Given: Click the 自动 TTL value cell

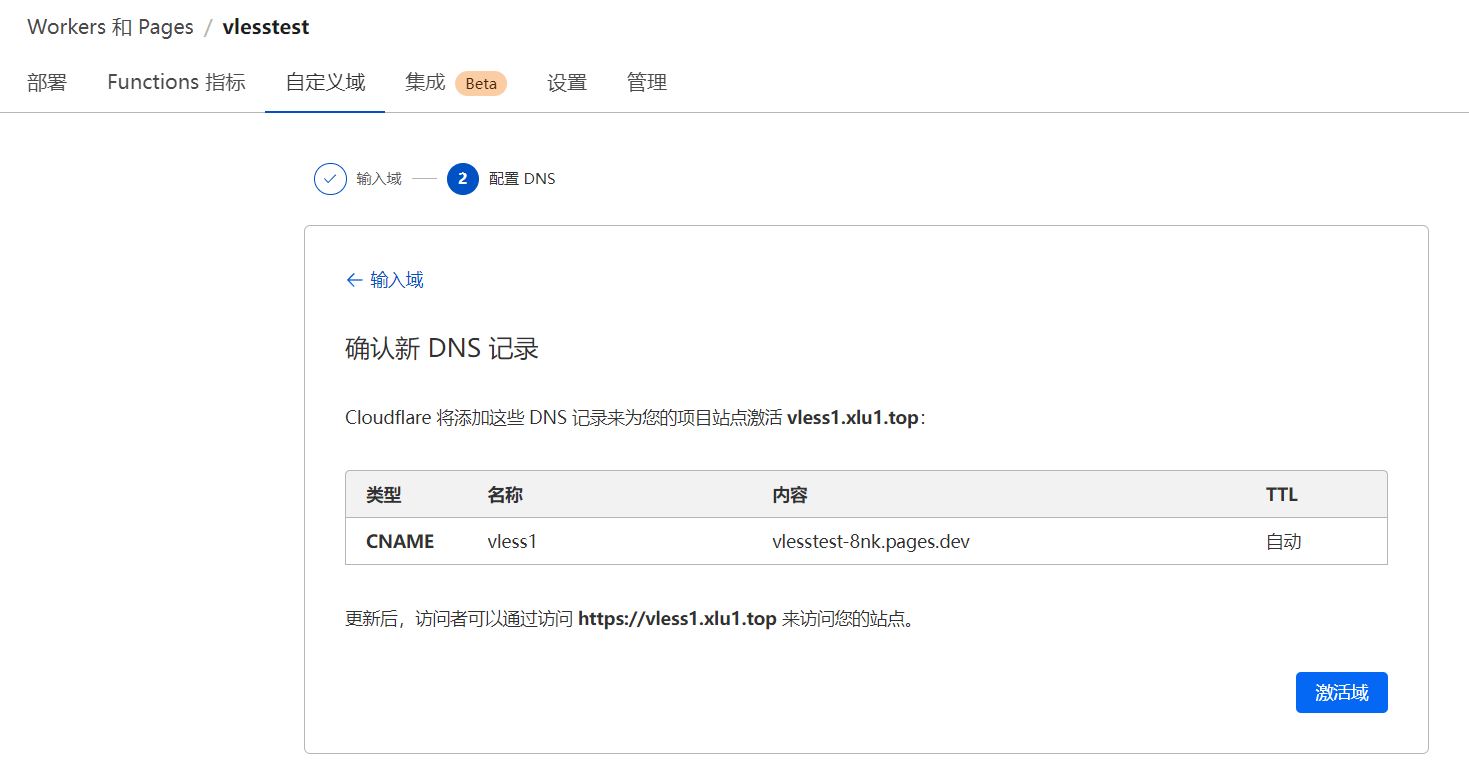Looking at the screenshot, I should point(1284,542).
